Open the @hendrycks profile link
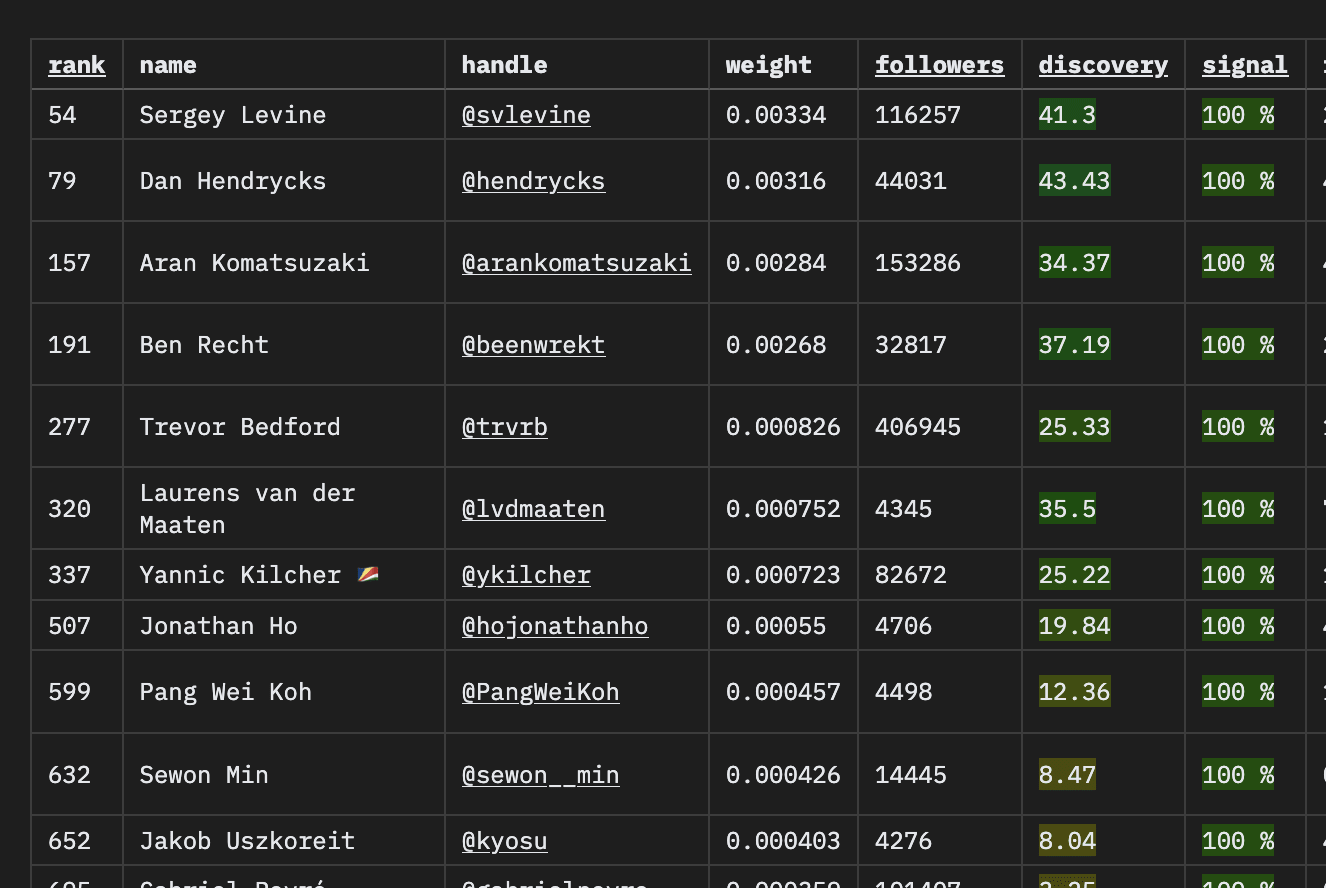 tap(533, 181)
